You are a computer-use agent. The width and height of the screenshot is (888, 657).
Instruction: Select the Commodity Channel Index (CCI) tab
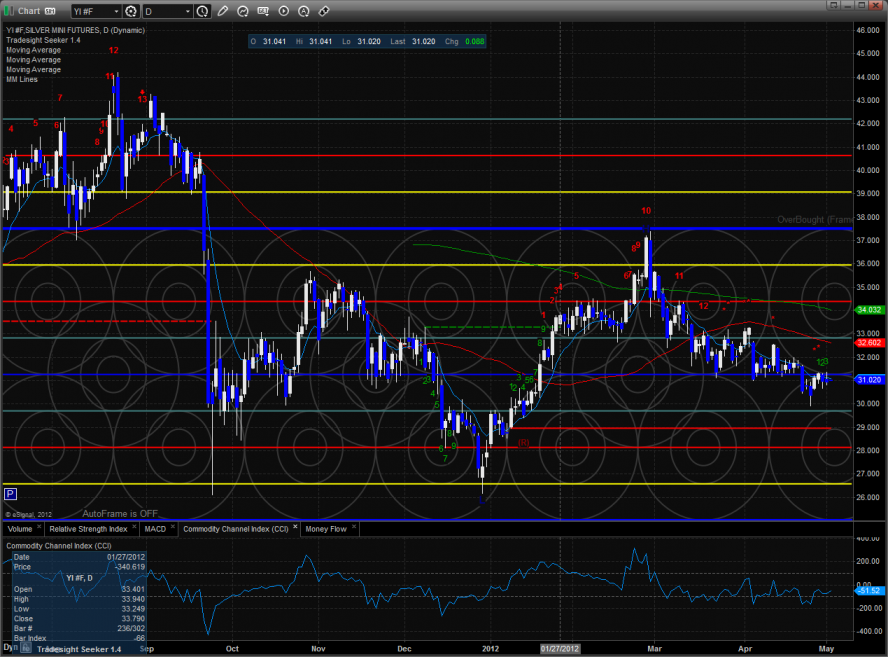click(236, 529)
